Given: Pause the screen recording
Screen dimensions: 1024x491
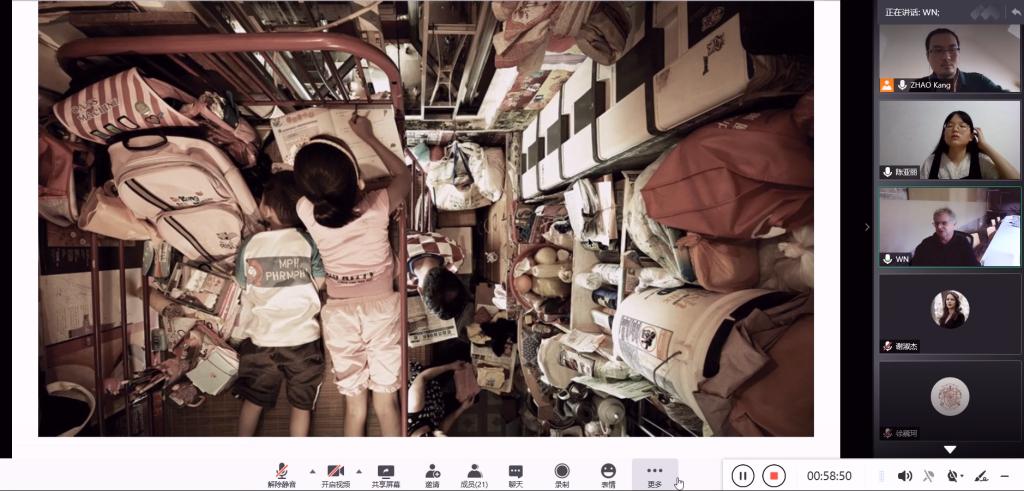Looking at the screenshot, I should [742, 476].
